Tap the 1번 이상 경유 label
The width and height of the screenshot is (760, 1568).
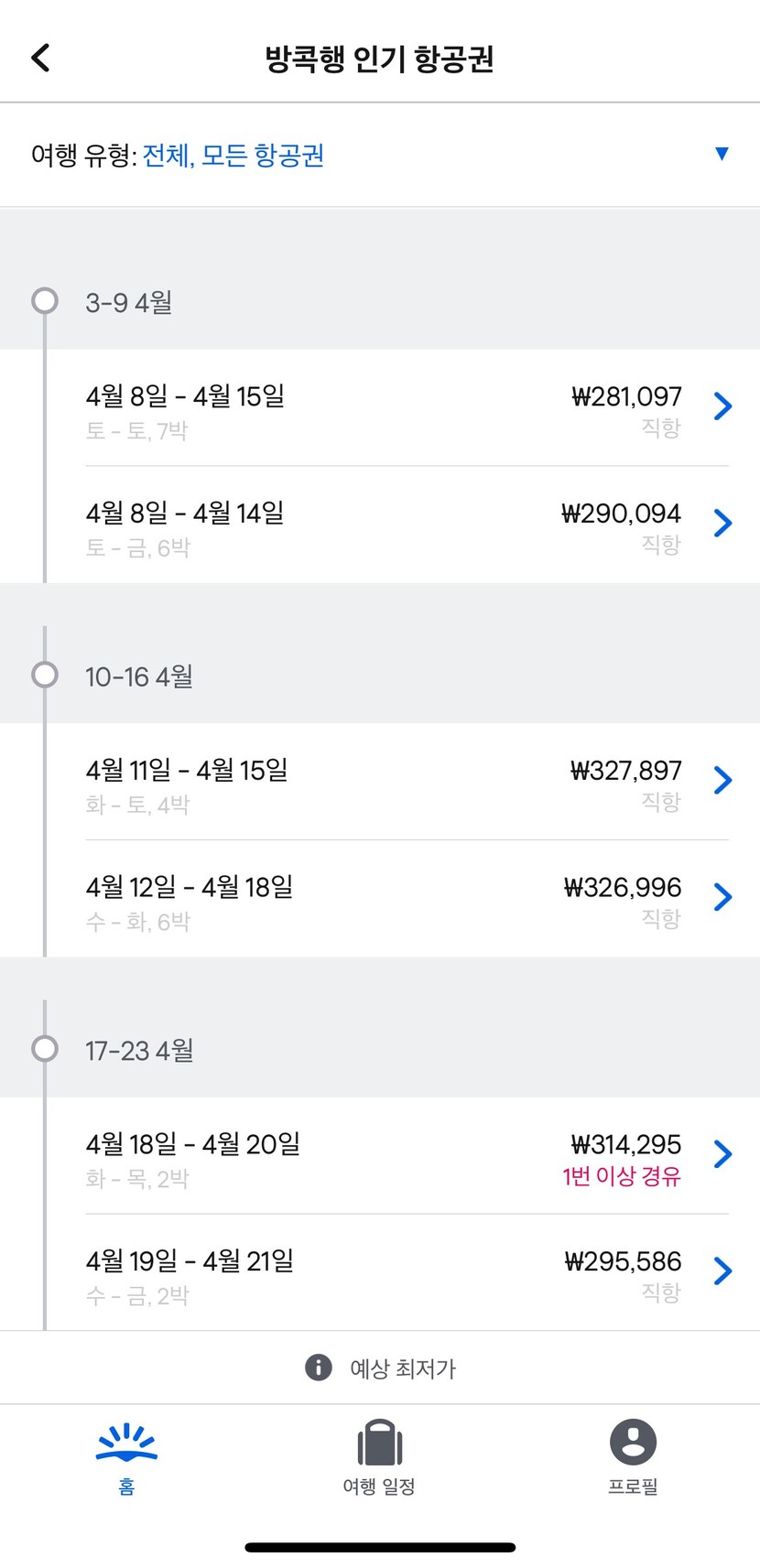click(x=622, y=1176)
